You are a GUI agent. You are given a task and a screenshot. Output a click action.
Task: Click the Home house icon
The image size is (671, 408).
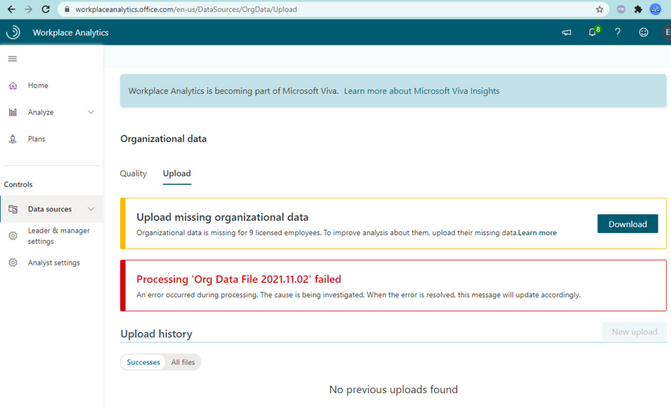(13, 85)
